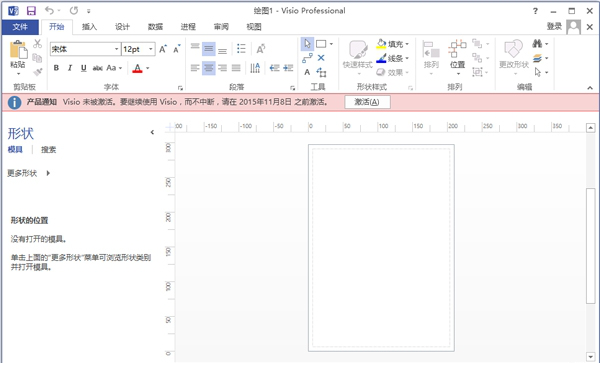600x377 pixels.
Task: Switch to the View (视图) tab
Action: (254, 27)
